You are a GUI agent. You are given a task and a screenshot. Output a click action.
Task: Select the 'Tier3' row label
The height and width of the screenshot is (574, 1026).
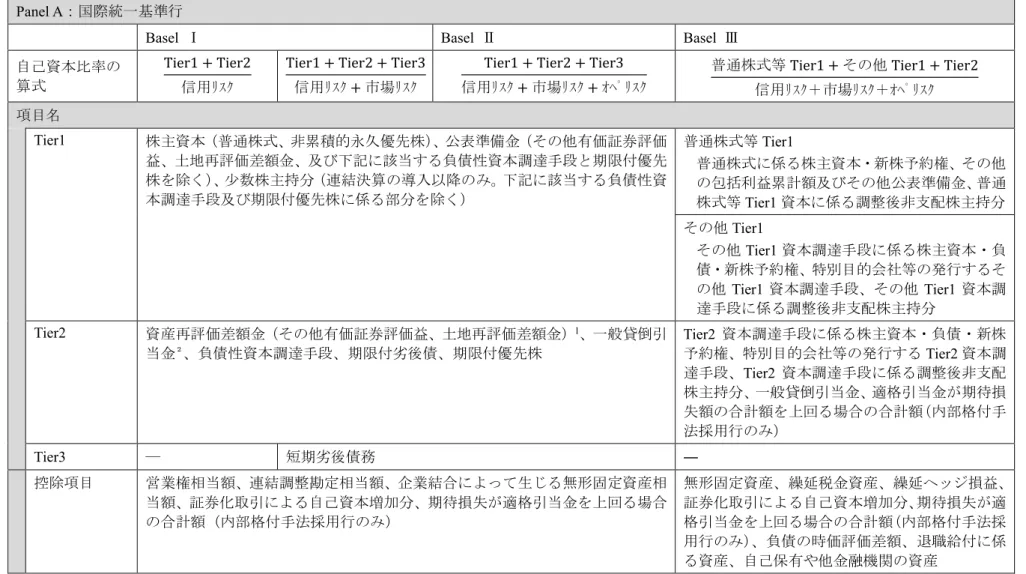point(50,457)
